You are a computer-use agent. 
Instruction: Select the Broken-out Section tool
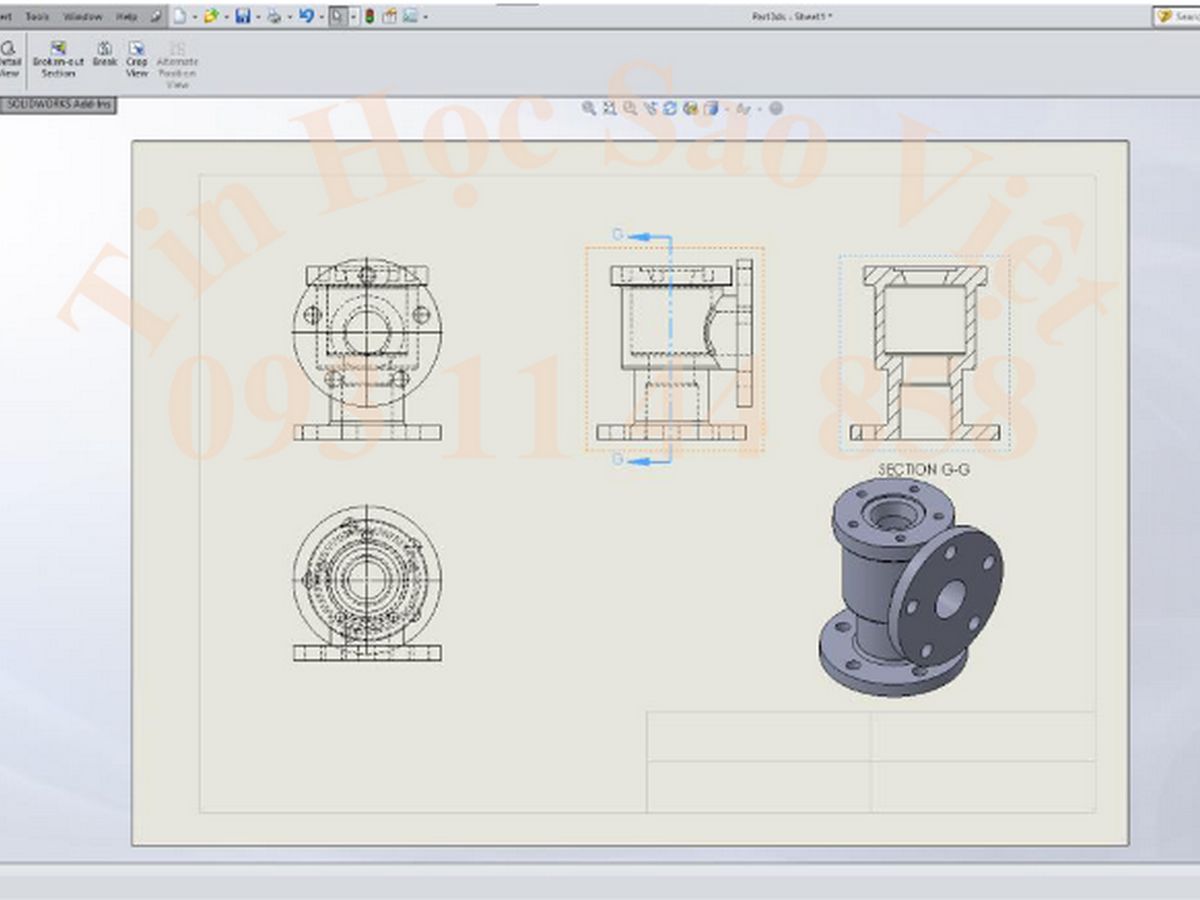[x=58, y=59]
